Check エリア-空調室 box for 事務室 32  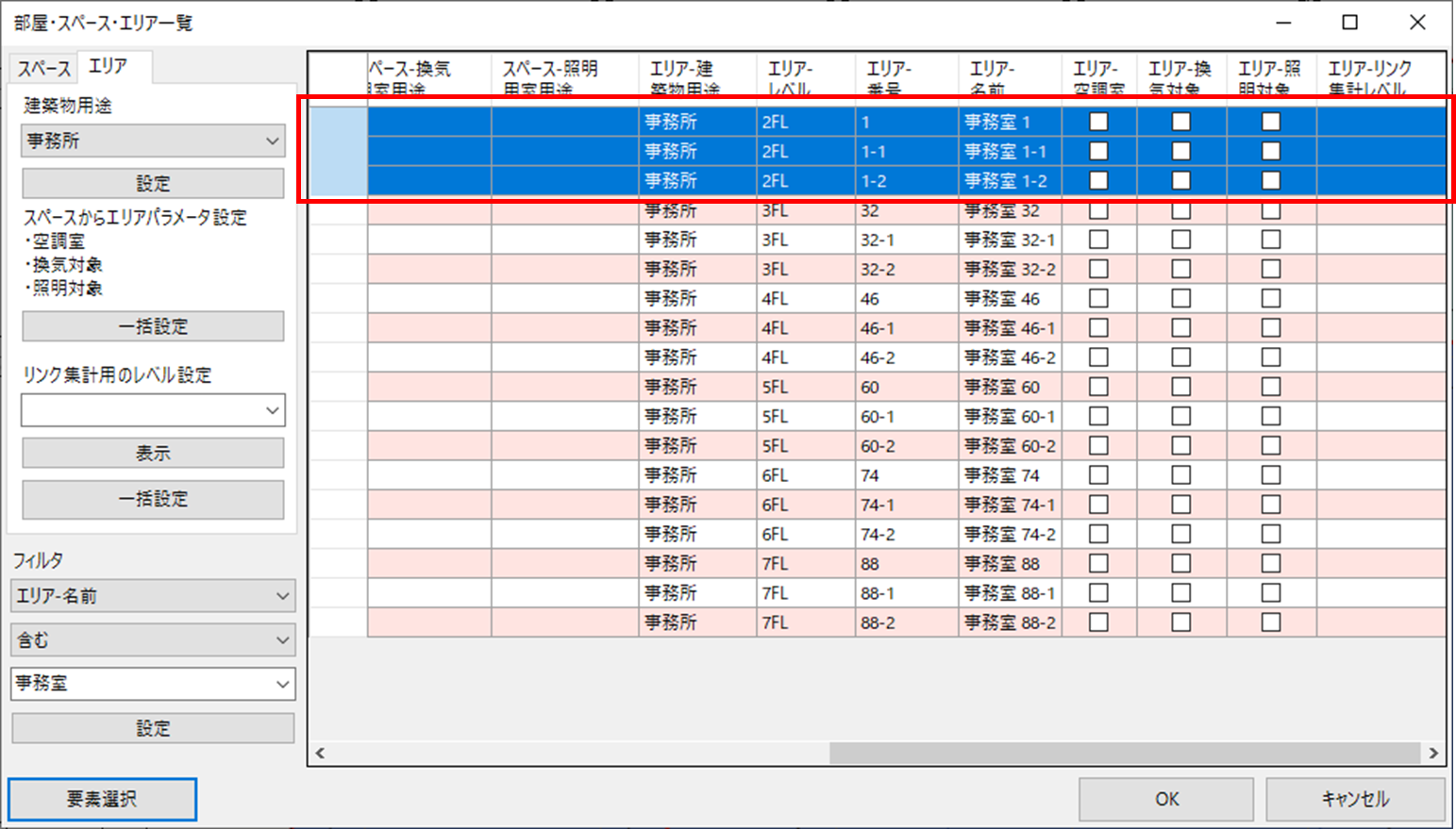coord(1098,210)
